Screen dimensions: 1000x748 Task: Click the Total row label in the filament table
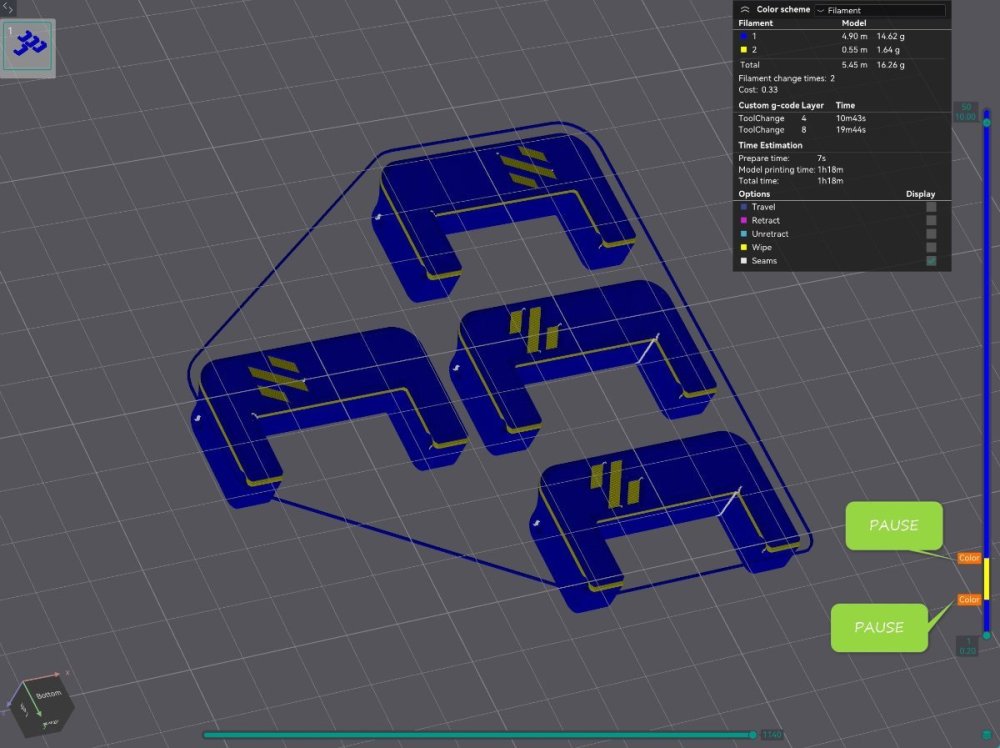tap(750, 64)
